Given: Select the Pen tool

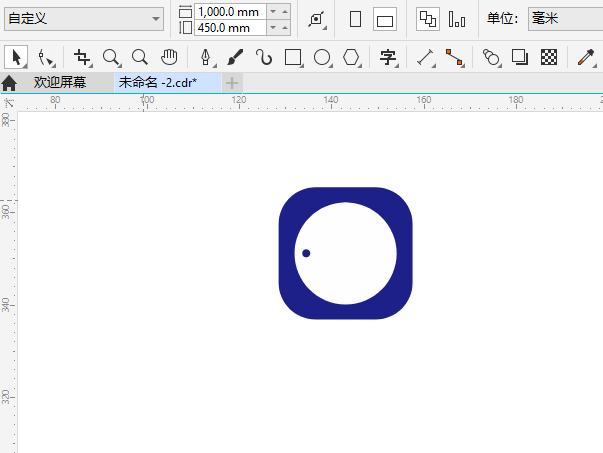Looking at the screenshot, I should [x=206, y=58].
